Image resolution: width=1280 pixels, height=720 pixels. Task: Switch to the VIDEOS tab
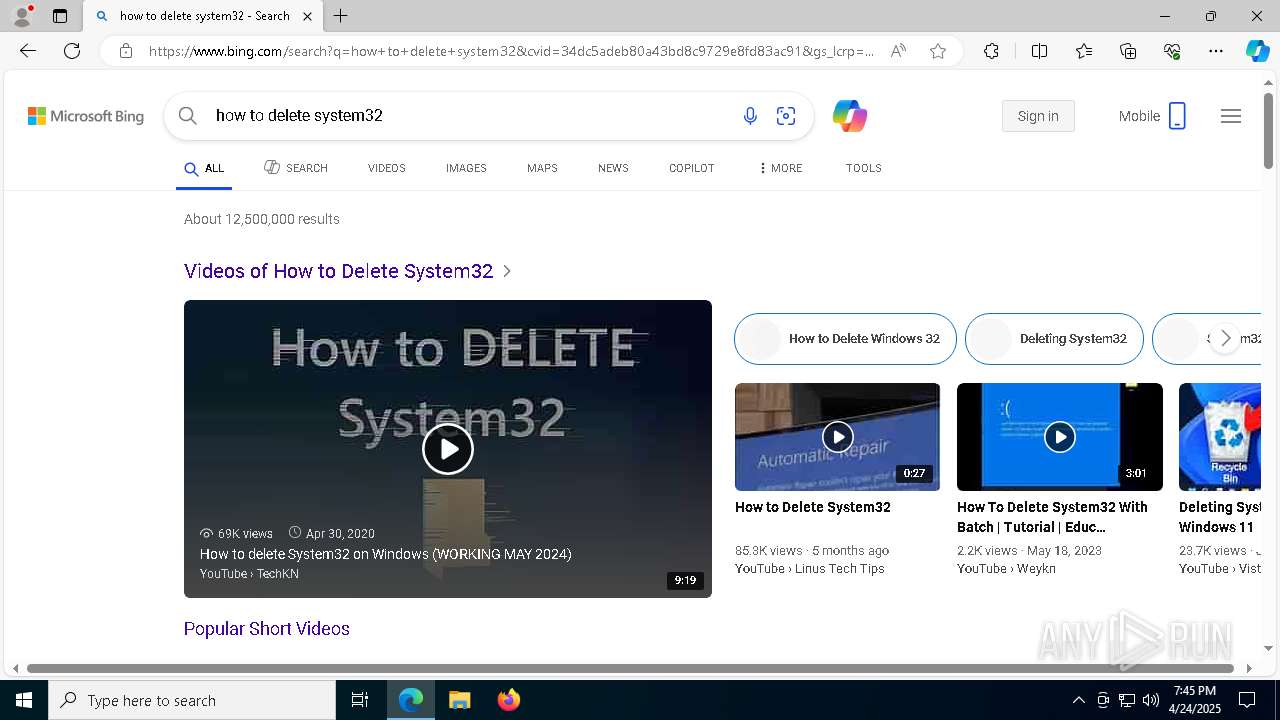(x=387, y=168)
